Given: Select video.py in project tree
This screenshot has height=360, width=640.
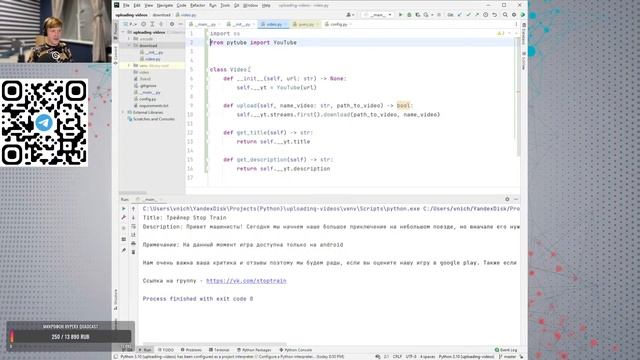Looking at the screenshot, I should point(153,59).
